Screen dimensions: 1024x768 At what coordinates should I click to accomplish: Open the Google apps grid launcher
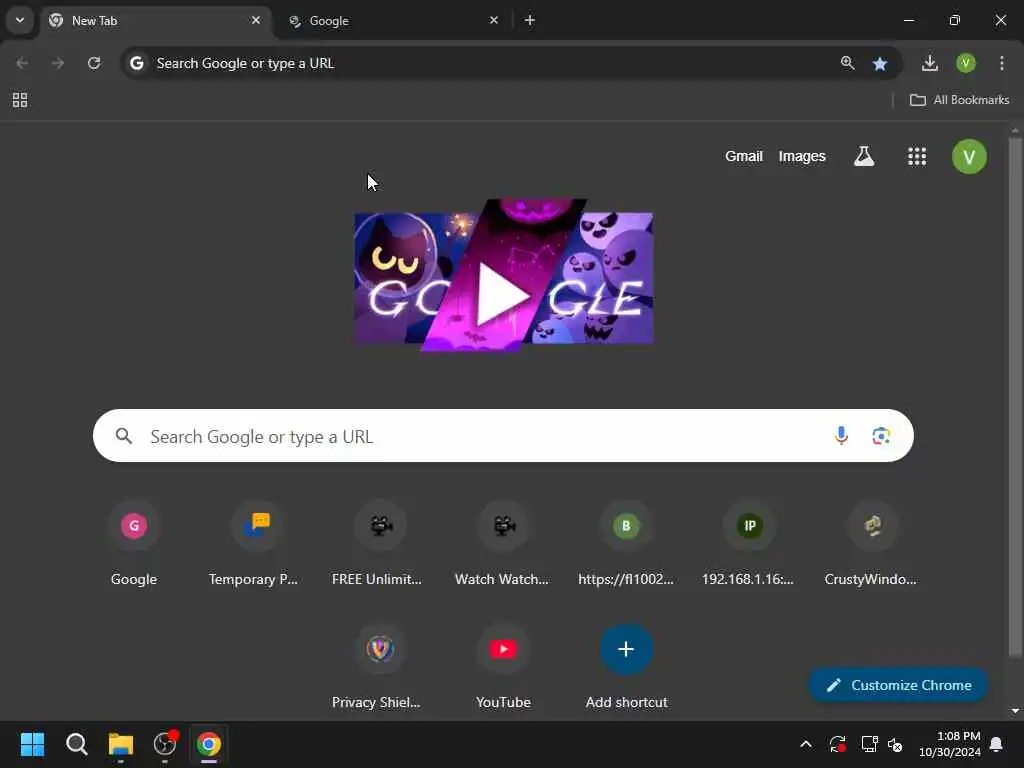tap(917, 156)
